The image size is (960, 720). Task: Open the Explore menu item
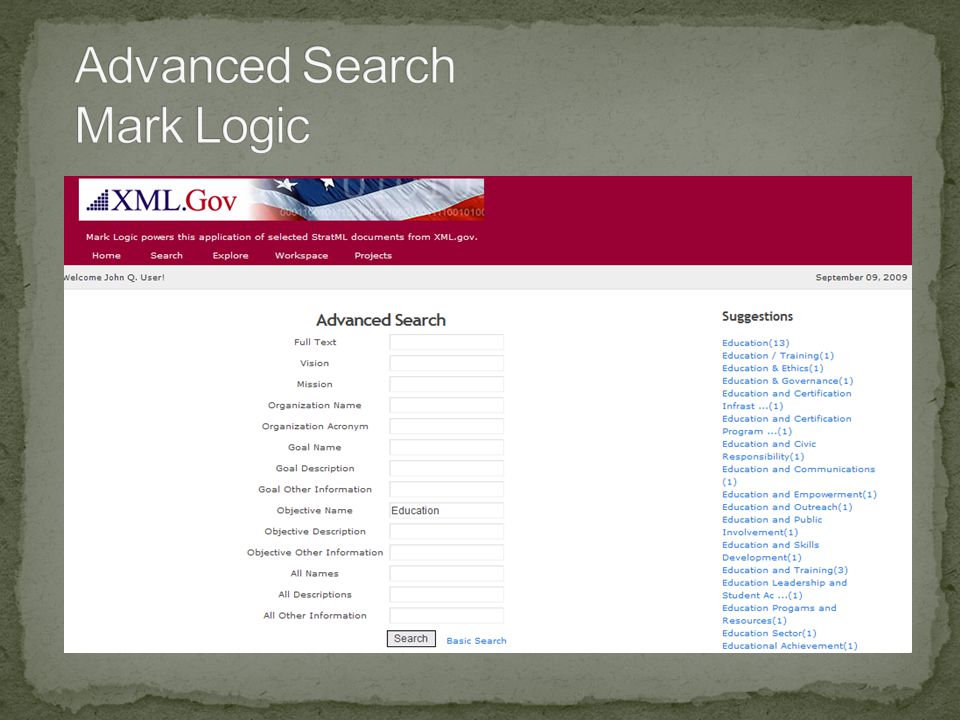(x=230, y=255)
